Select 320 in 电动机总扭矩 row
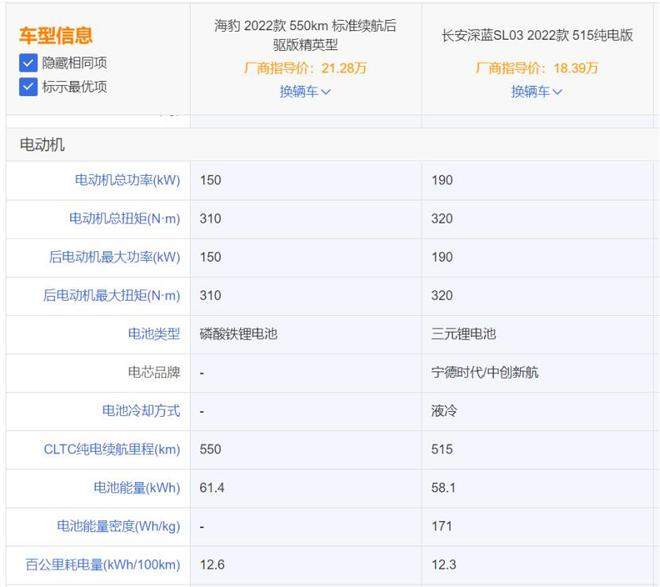The image size is (660, 587). [442, 219]
